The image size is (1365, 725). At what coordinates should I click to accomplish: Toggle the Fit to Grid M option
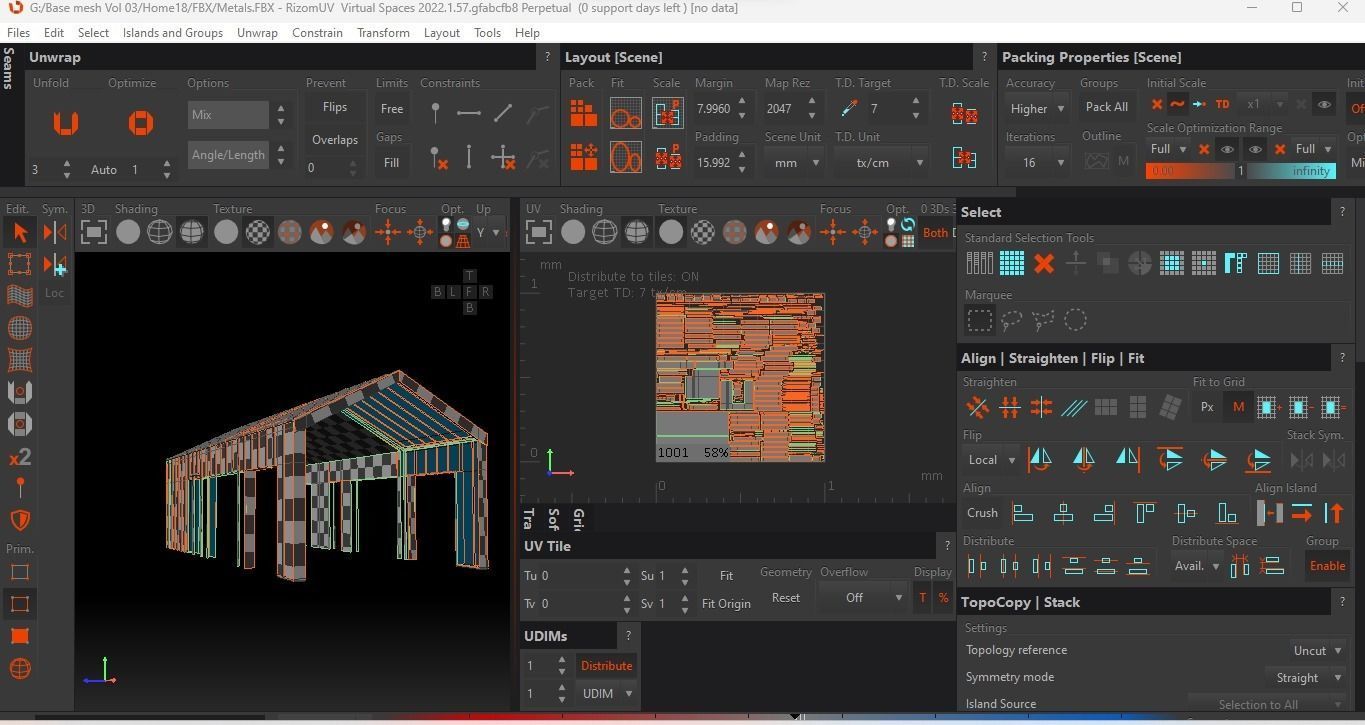pos(1239,407)
